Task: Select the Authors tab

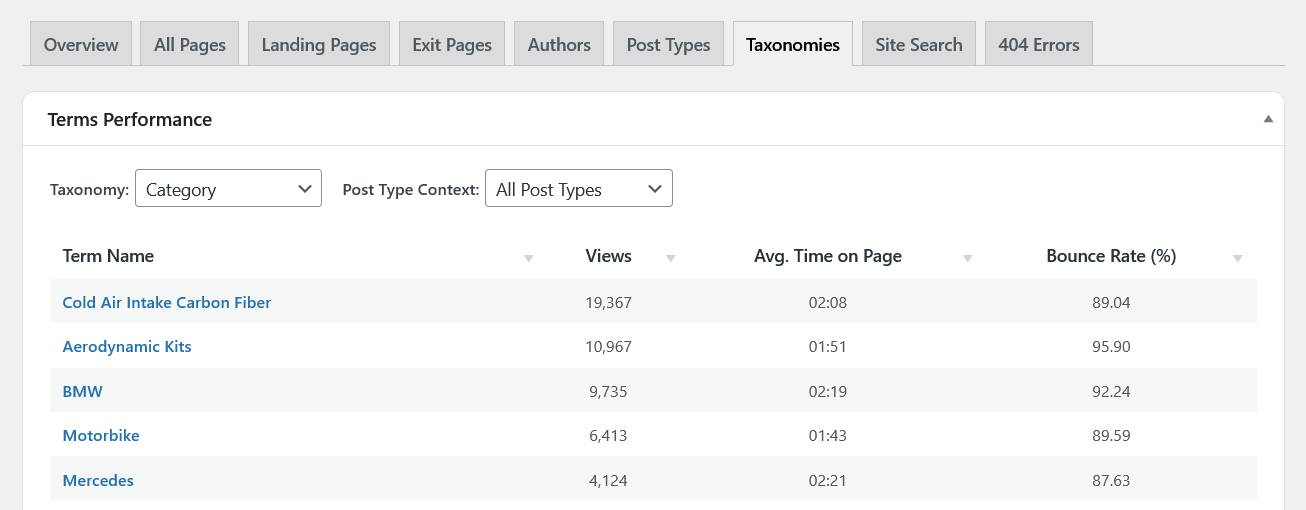Action: tap(559, 44)
